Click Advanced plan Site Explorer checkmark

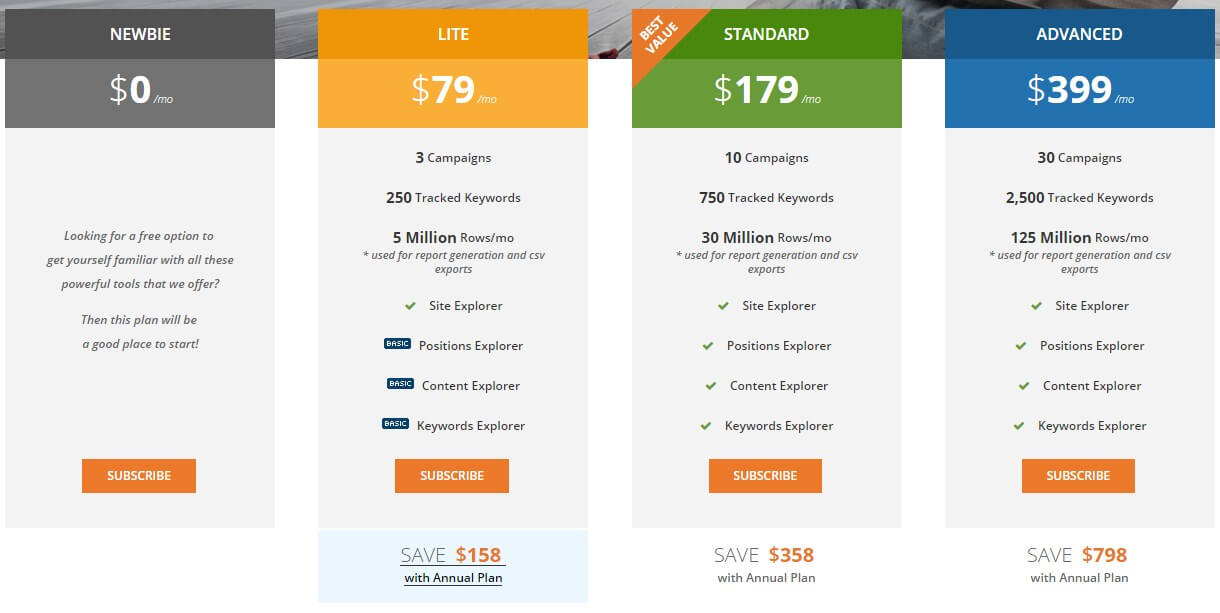1036,306
